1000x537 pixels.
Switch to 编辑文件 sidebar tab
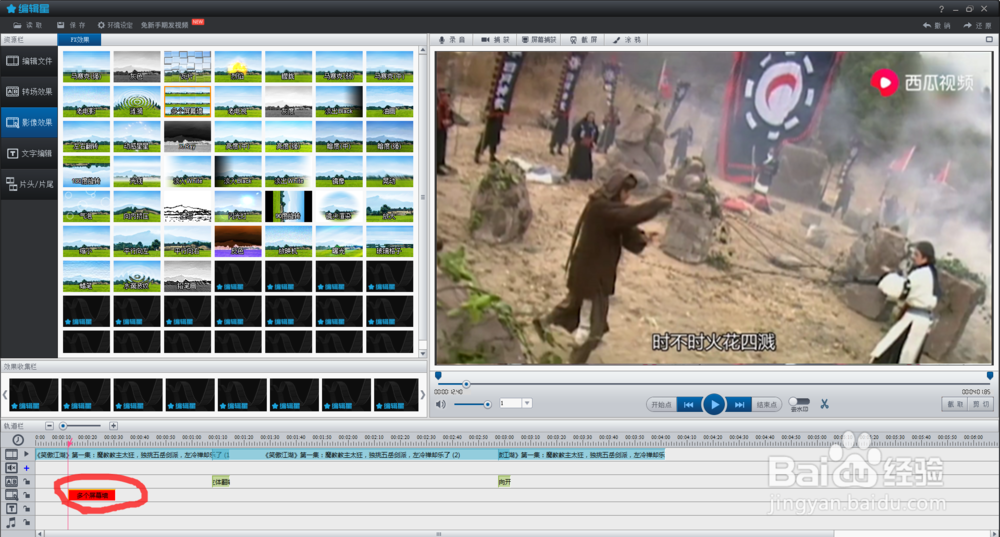(x=29, y=61)
